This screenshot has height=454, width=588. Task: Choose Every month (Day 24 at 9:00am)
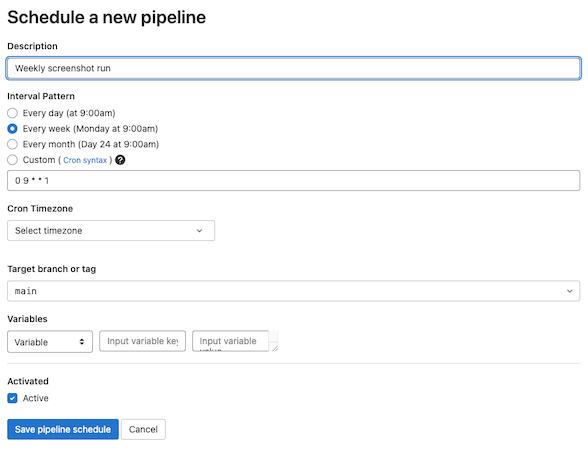click(12, 144)
